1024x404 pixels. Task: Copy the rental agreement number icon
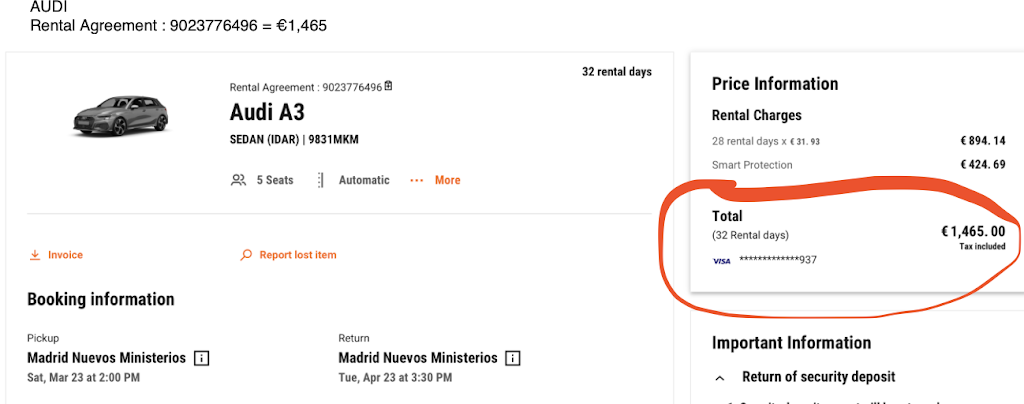click(389, 86)
